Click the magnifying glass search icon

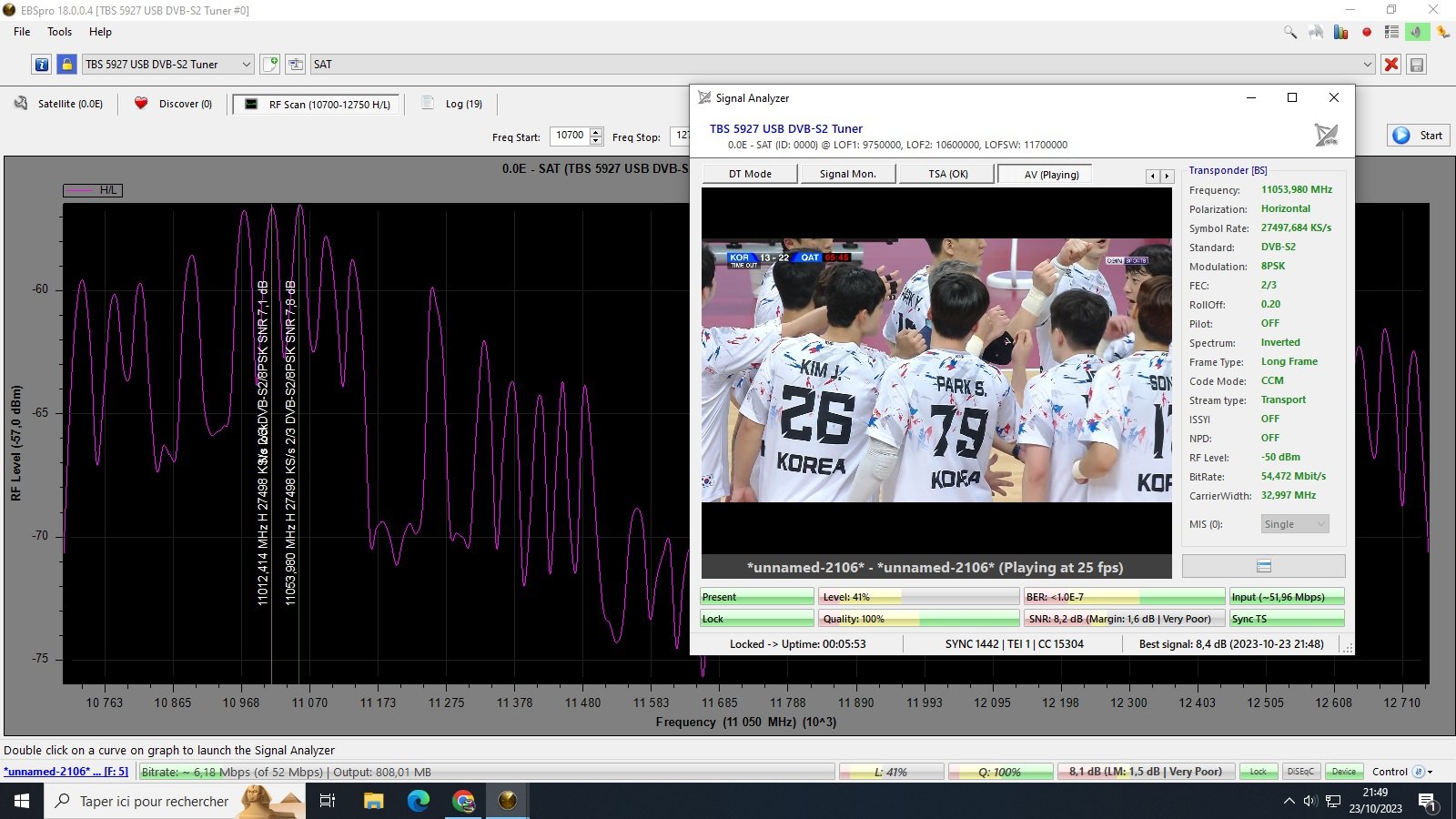pos(1290,32)
